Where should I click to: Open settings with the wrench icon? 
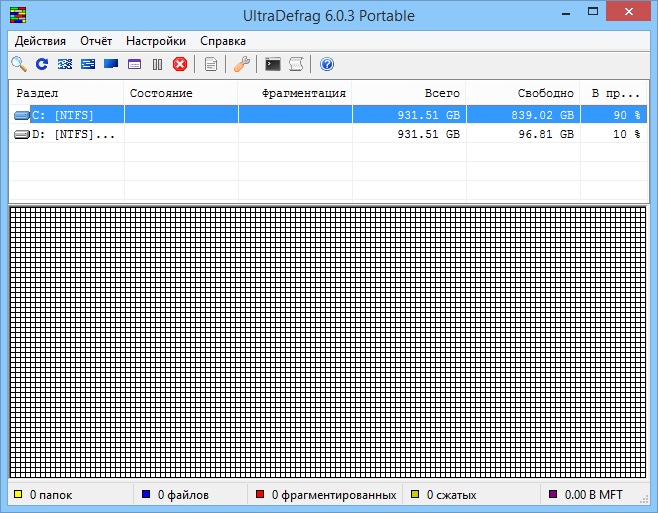tap(242, 64)
